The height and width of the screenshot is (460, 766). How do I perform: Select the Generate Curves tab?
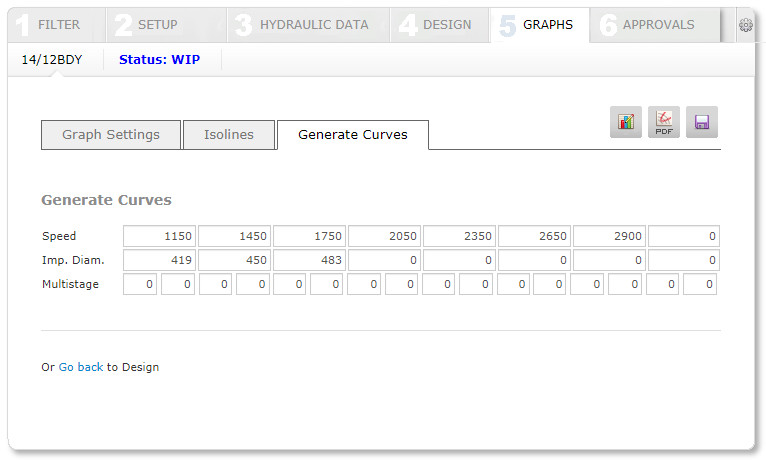353,135
